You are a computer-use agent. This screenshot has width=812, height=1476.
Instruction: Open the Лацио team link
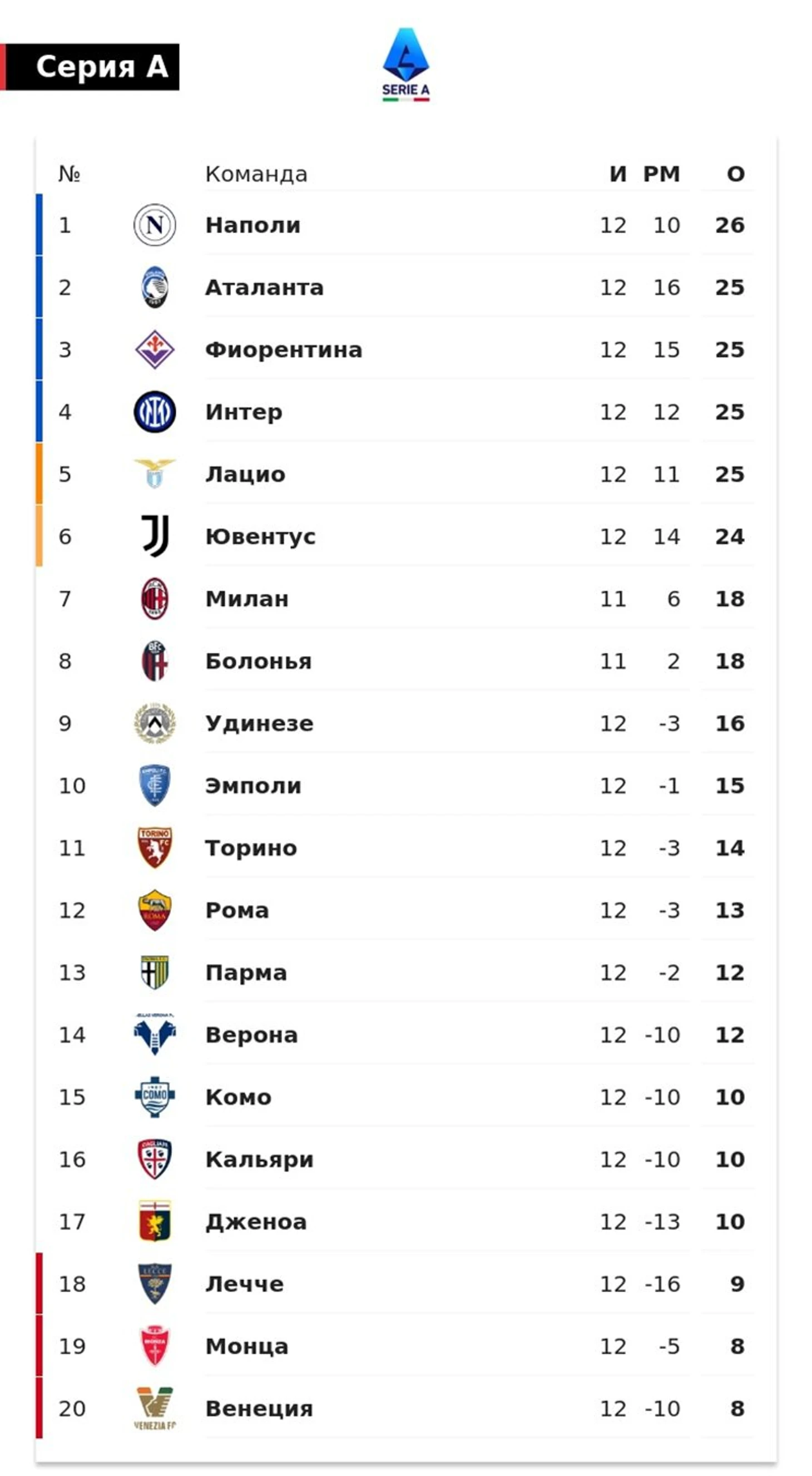click(245, 475)
